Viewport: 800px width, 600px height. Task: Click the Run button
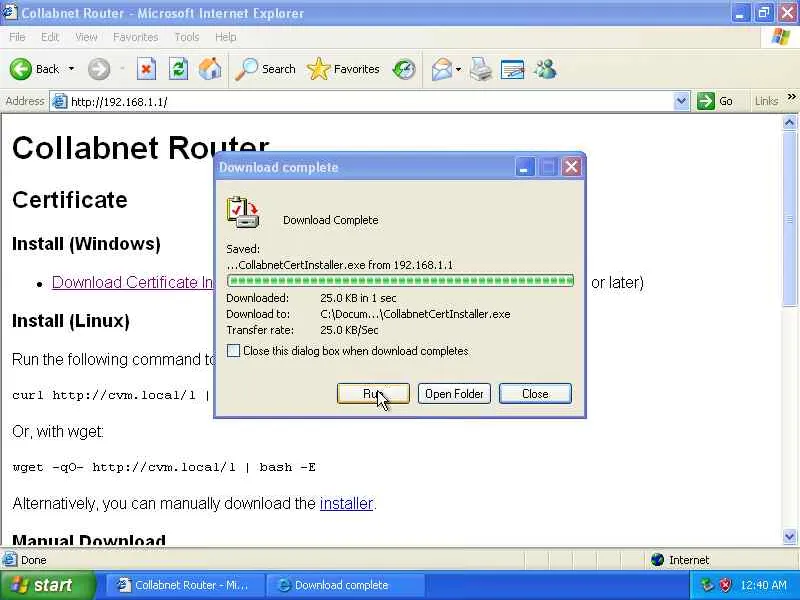[x=373, y=394]
